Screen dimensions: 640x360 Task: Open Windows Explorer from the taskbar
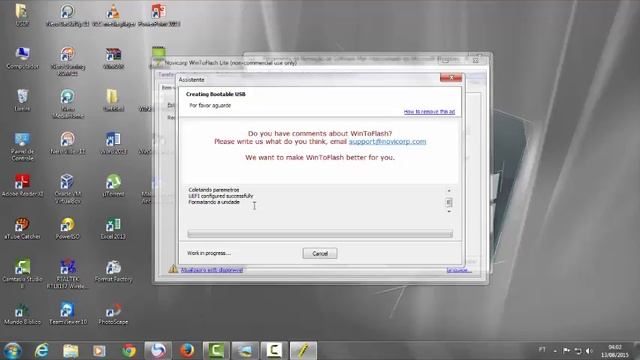pos(70,351)
